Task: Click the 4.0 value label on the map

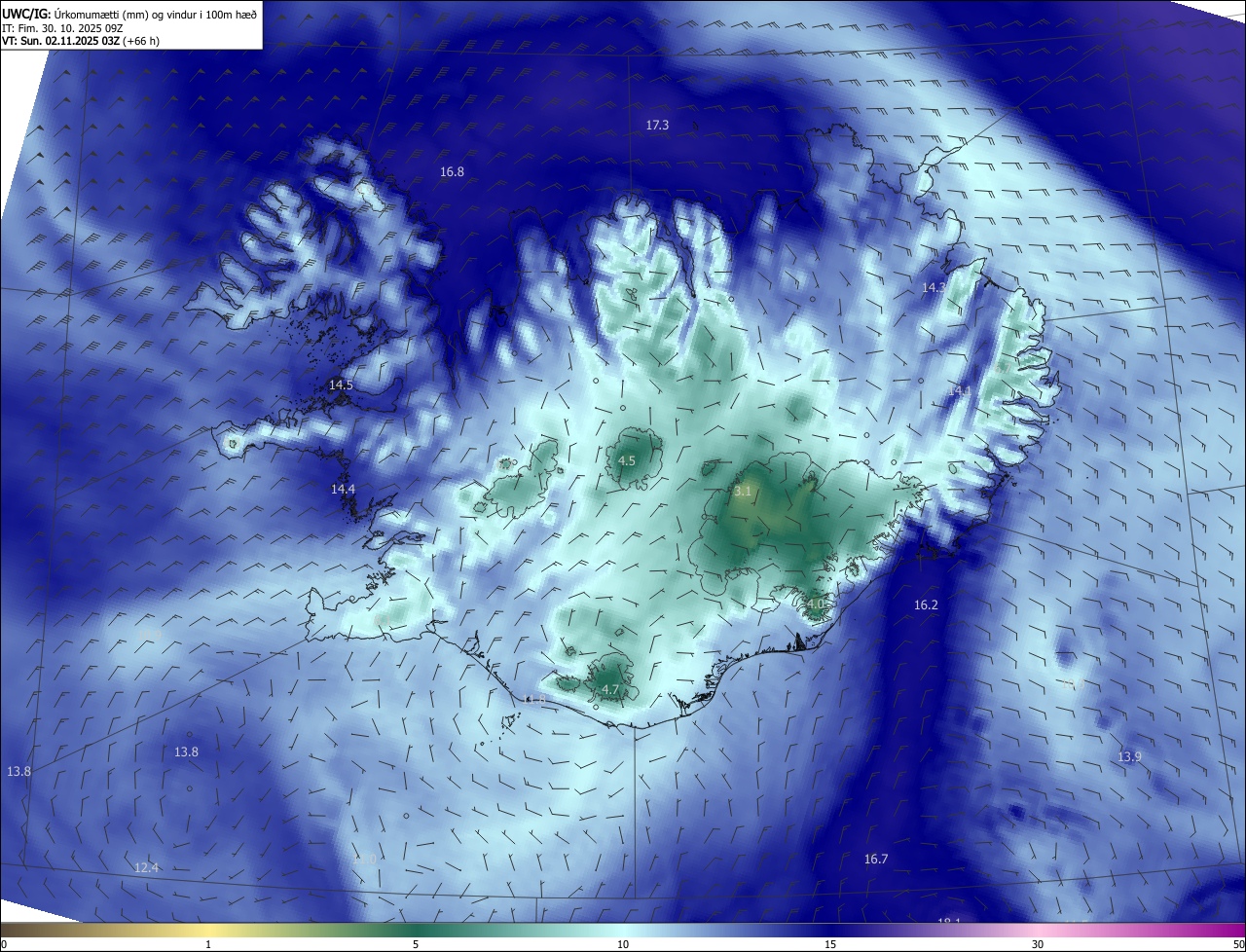Action: (x=815, y=604)
